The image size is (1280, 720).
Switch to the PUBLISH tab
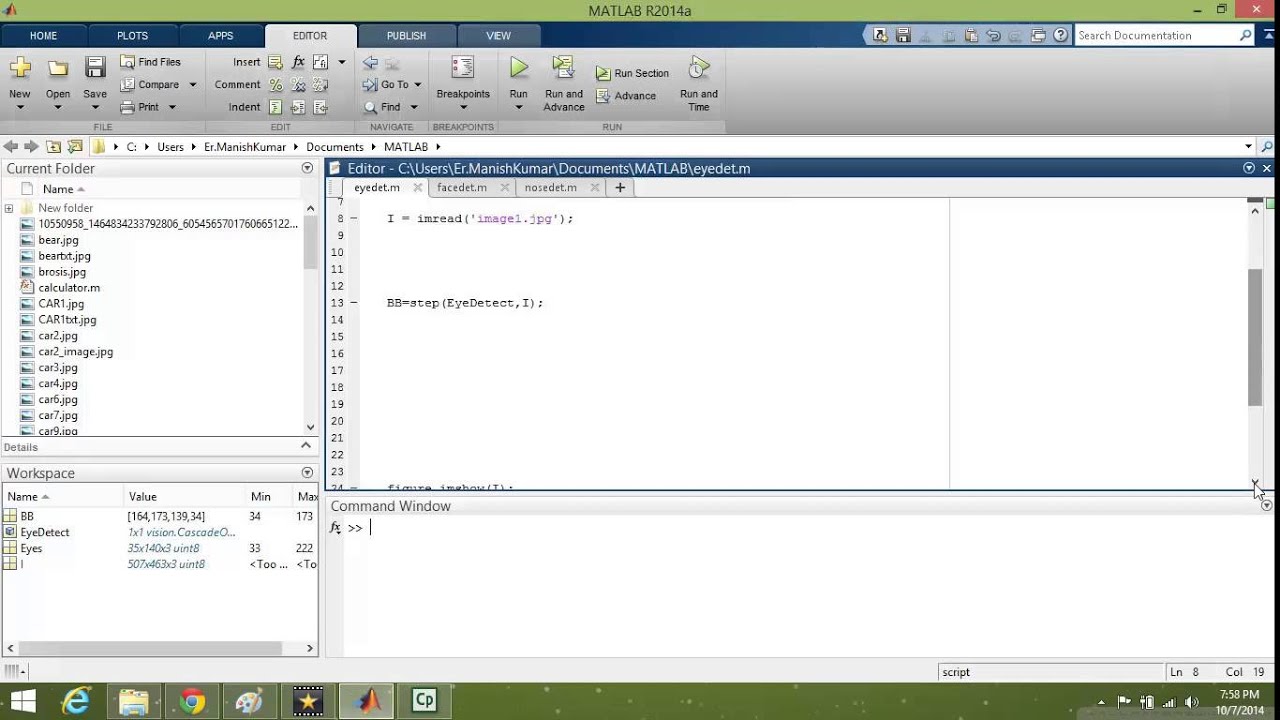pyautogui.click(x=406, y=35)
